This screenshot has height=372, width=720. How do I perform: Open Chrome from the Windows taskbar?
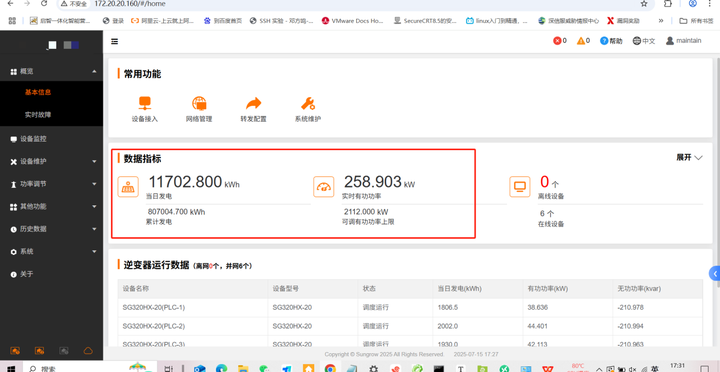(330, 368)
